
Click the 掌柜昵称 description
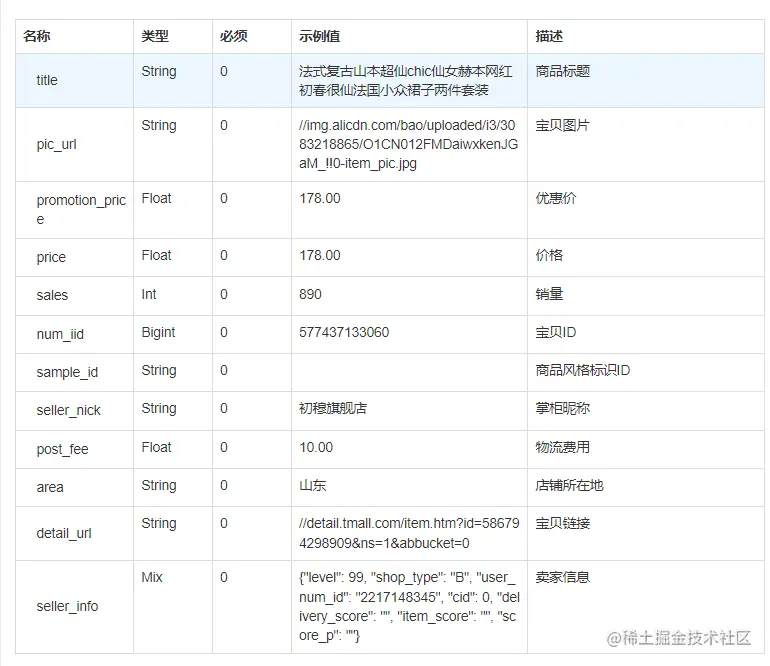tap(563, 408)
